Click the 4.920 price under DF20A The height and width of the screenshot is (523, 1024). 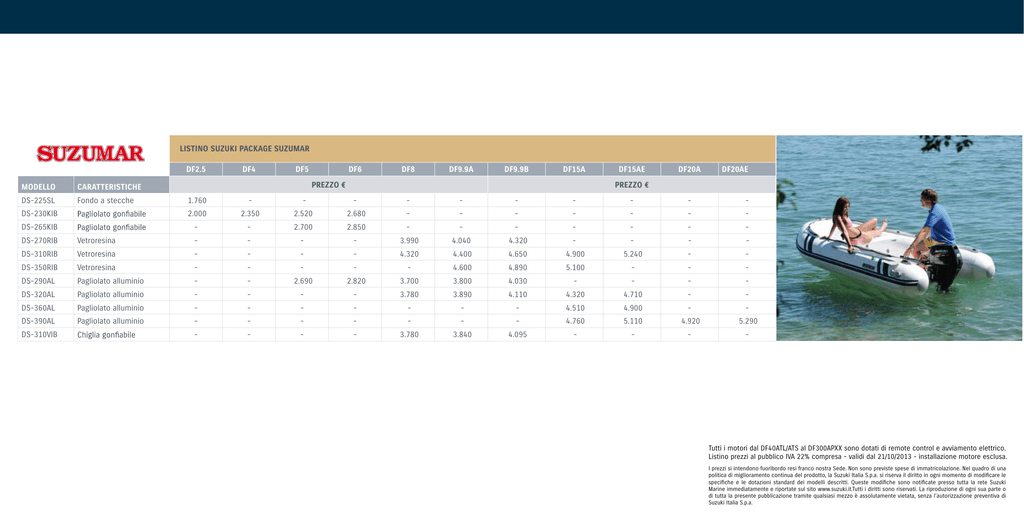click(690, 321)
